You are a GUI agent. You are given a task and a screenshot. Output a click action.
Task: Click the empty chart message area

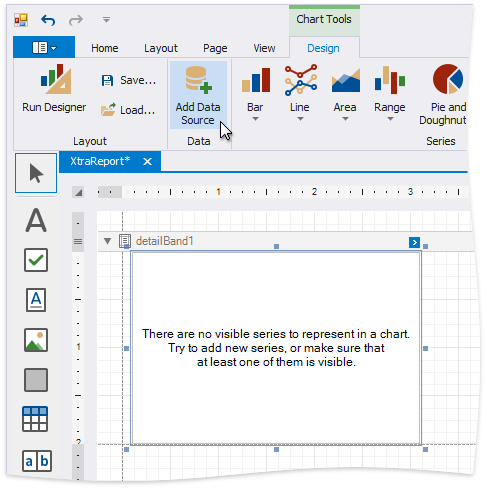(x=276, y=348)
